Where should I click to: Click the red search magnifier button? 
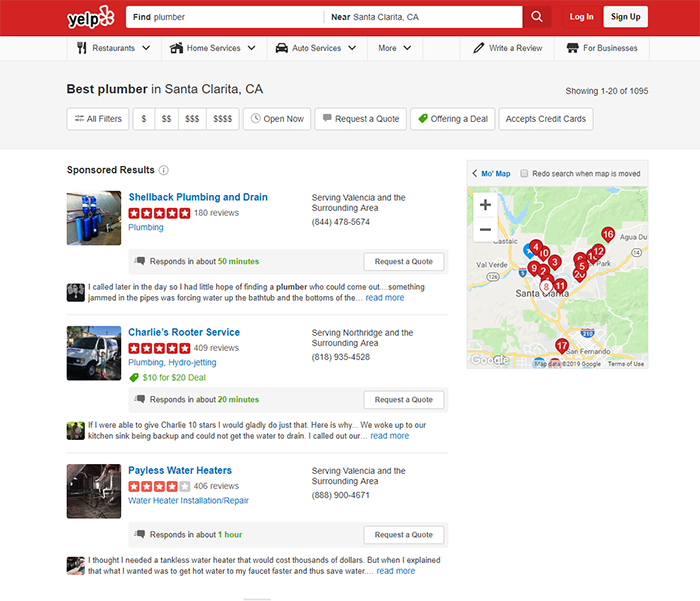pos(537,17)
